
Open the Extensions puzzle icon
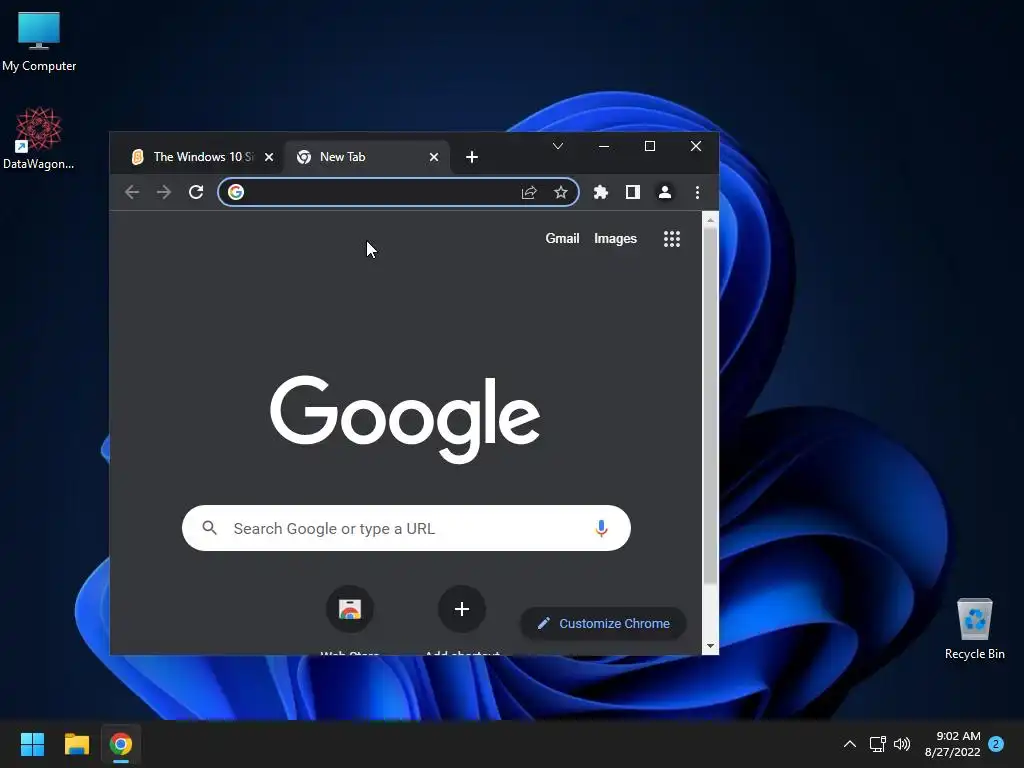601,192
